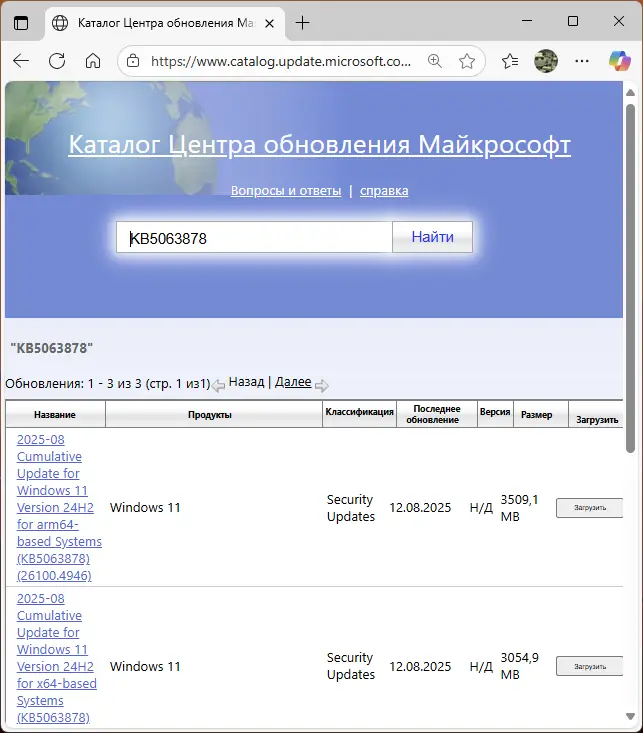Click Security Updates in the x64 row
Viewport: 643px width, 733px height.
pos(351,666)
